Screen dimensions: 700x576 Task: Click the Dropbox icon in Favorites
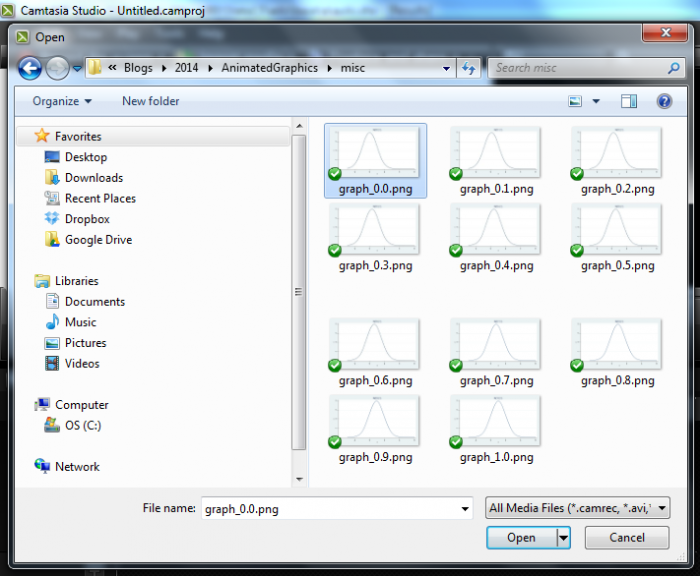coord(53,219)
